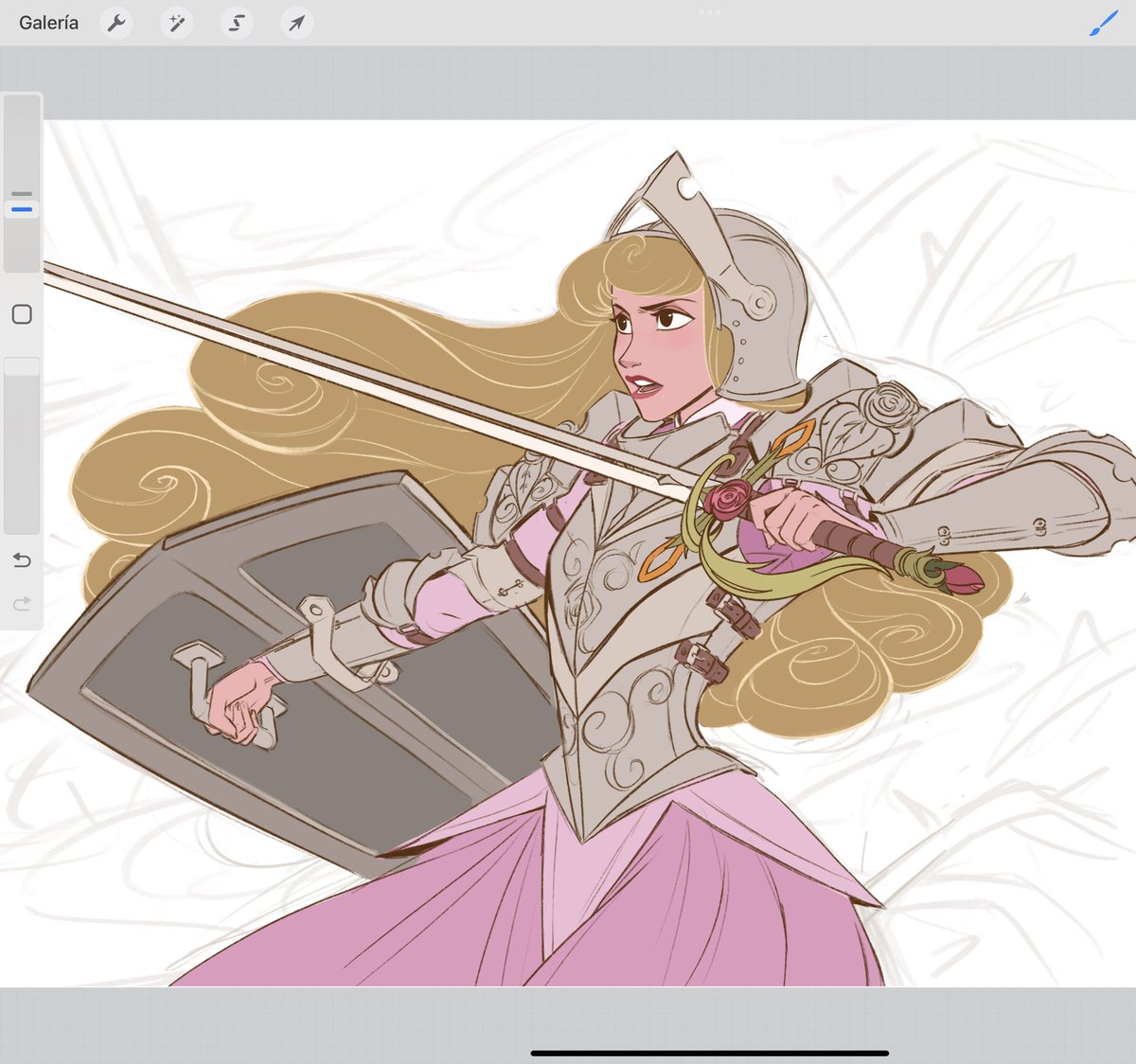Undo the last brush stroke
Screen dimensions: 1136x1064
click(x=21, y=560)
